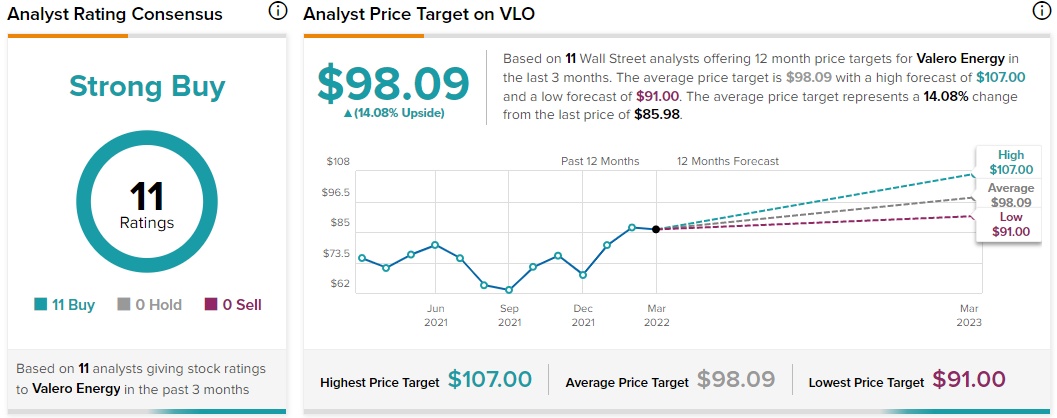This screenshot has width=1057, height=418.
Task: Click the Sep 2021 low data point
Action: (509, 290)
